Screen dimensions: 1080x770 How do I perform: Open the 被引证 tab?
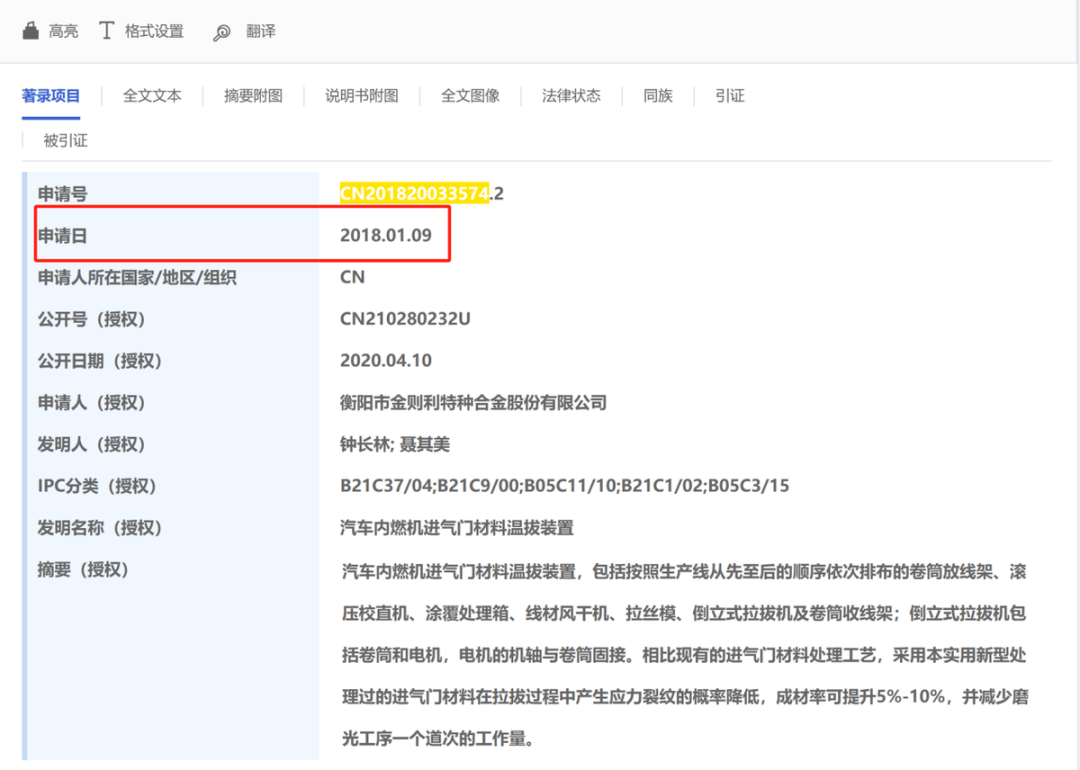coord(65,141)
